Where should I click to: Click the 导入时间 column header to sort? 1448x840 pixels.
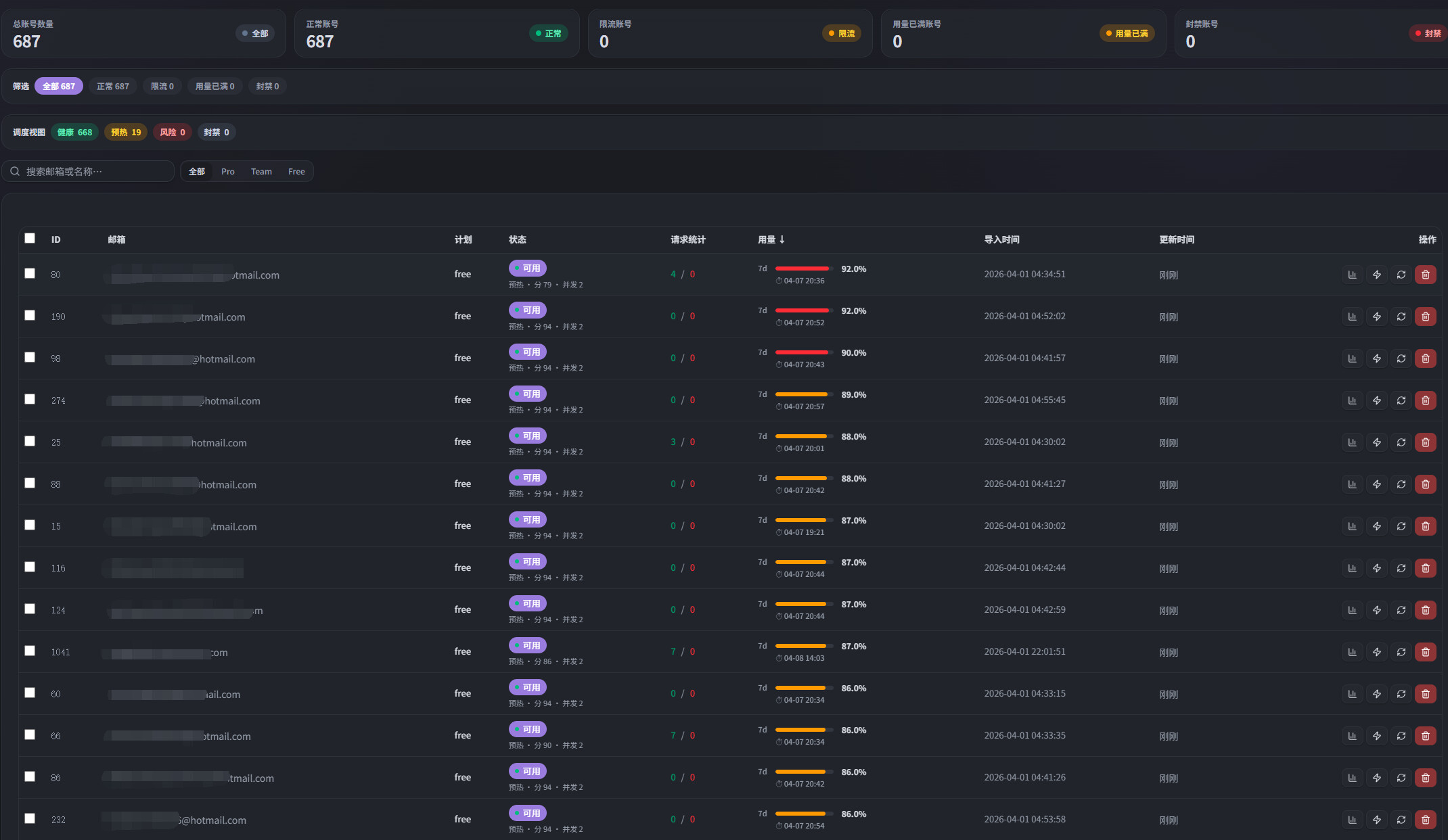[x=1001, y=239]
